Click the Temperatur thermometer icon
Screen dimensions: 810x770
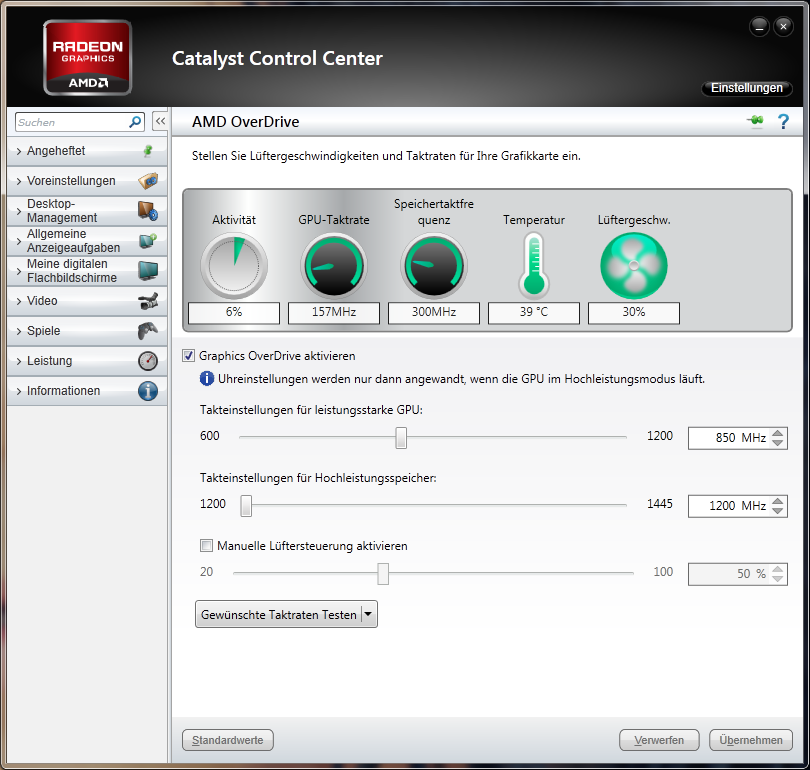[534, 265]
